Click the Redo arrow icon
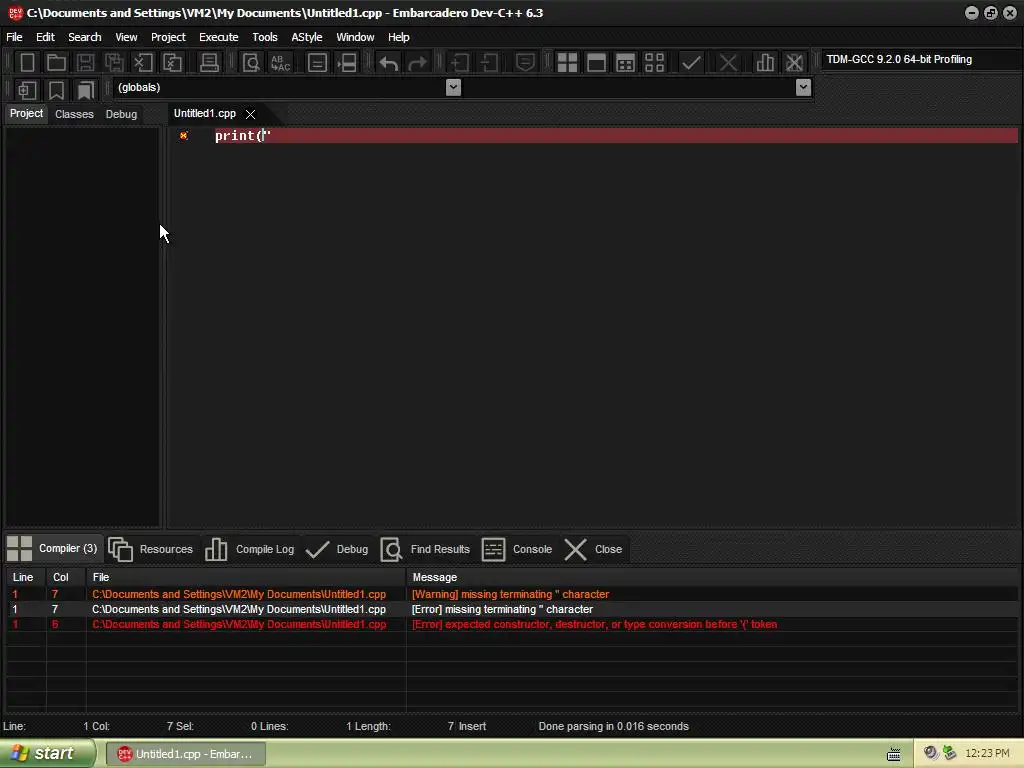Screen dimensions: 1024x768 click(417, 63)
